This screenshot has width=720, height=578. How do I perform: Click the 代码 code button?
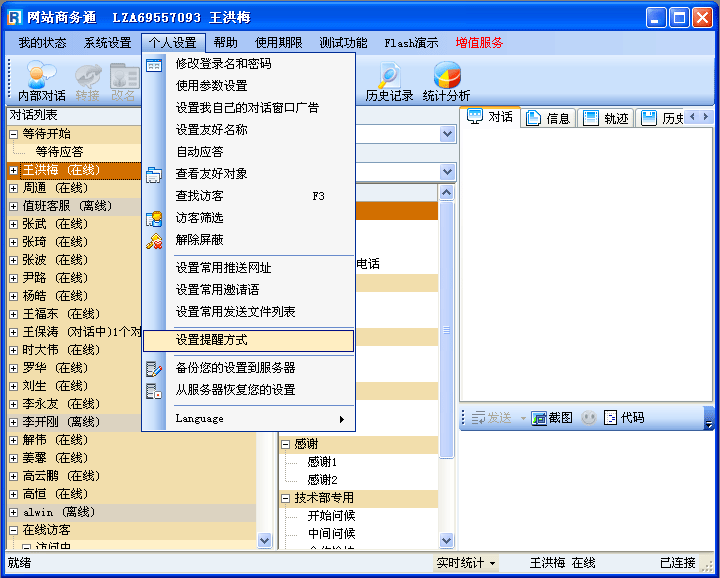(624, 418)
